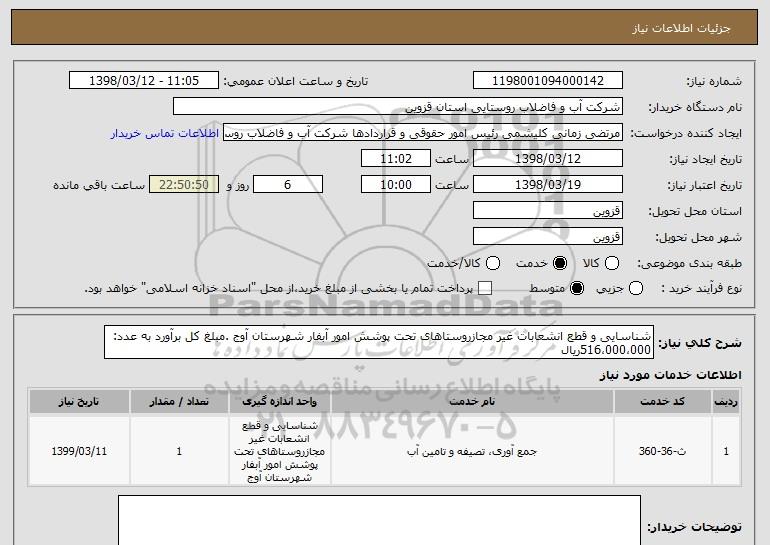Image resolution: width=770 pixels, height=545 pixels.
Task: Click the measurement unit cell in row 1
Action: (x=279, y=451)
